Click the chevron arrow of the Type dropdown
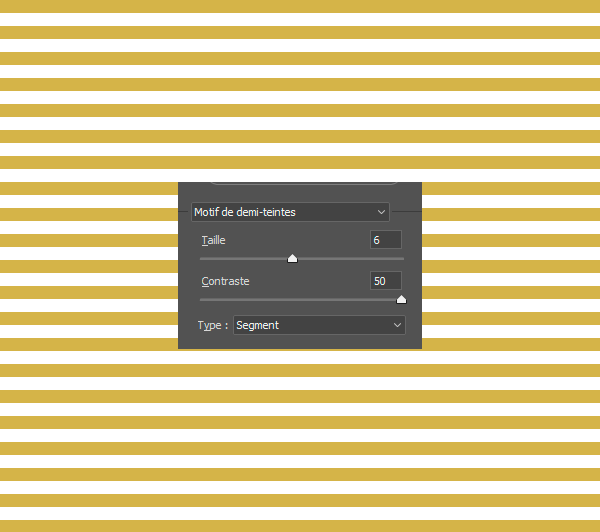This screenshot has height=532, width=600. [397, 325]
